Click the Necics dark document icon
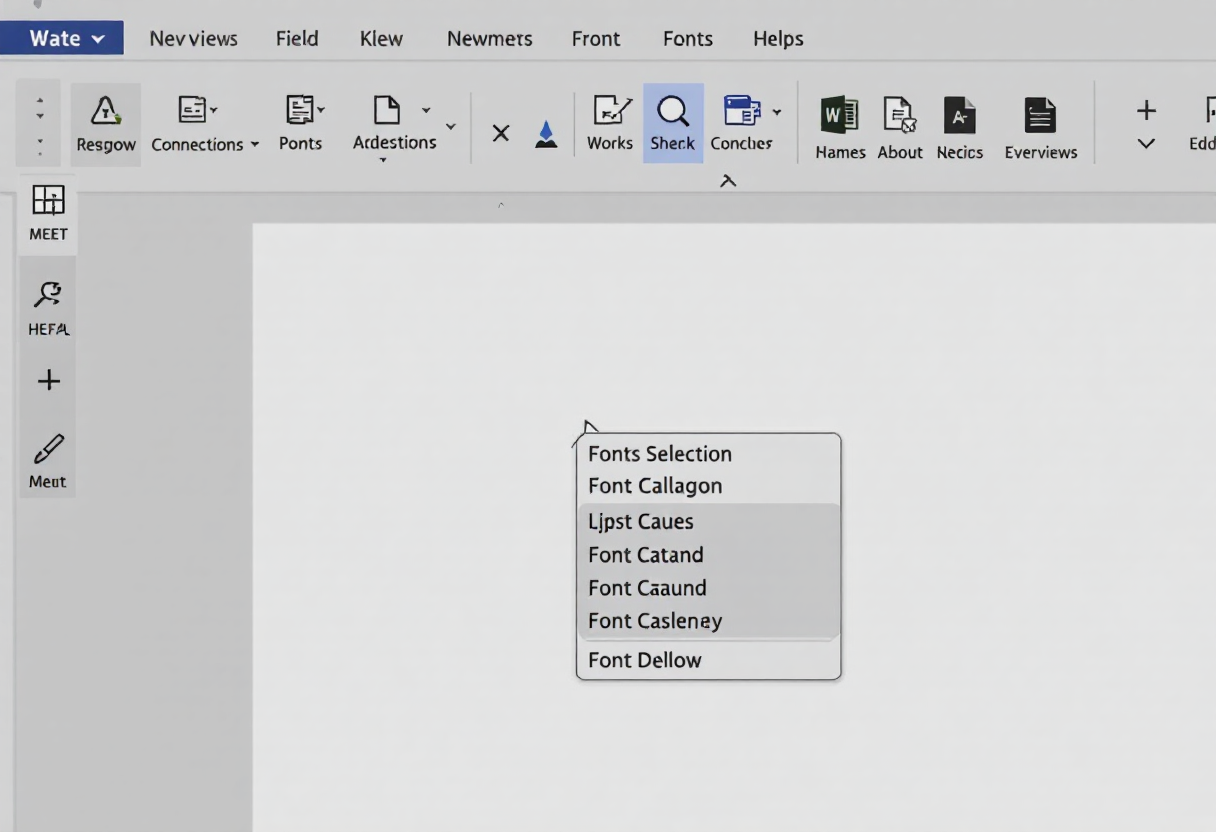The width and height of the screenshot is (1216, 832). point(960,115)
